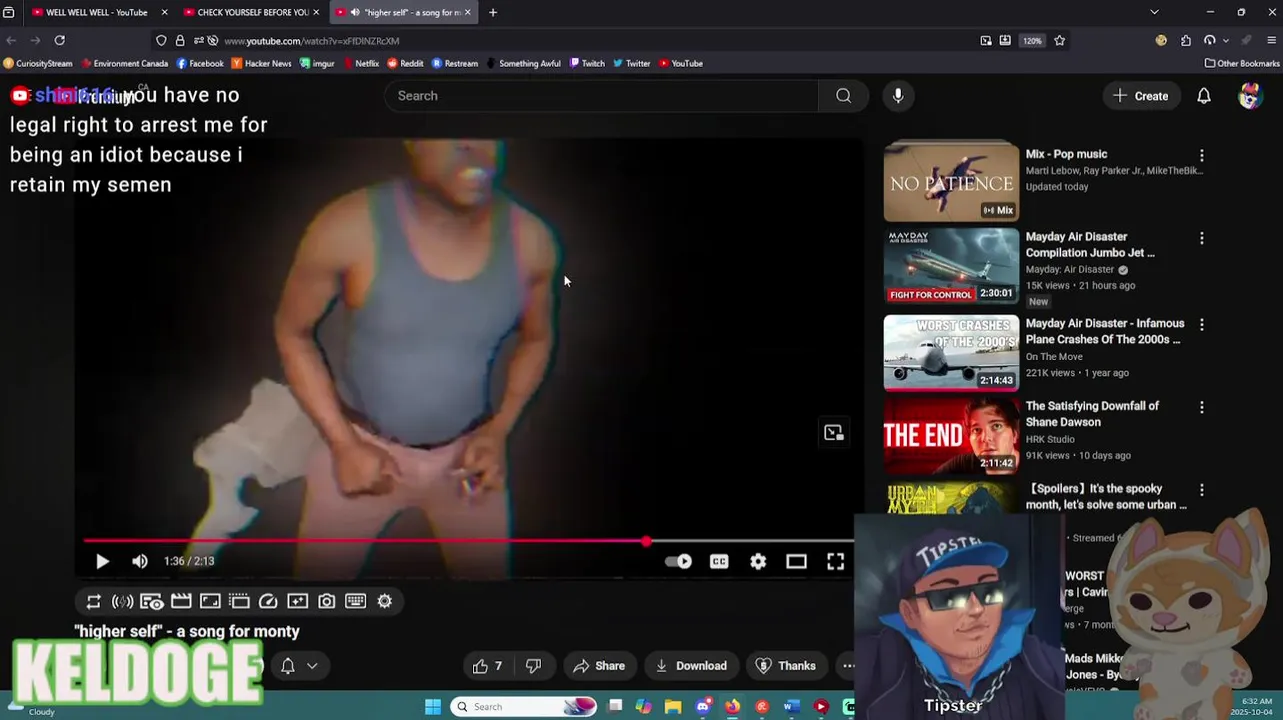This screenshot has width=1283, height=720.
Task: Open more actions ellipsis below video
Action: coord(848,666)
